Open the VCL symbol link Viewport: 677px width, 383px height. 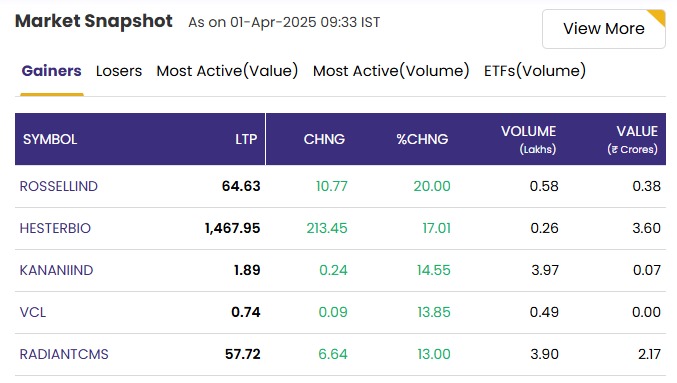point(33,312)
